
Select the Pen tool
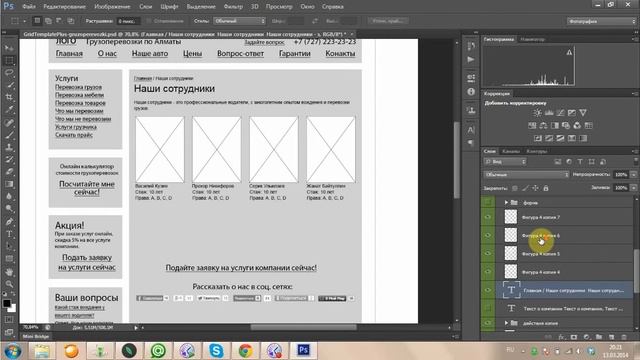(9, 222)
